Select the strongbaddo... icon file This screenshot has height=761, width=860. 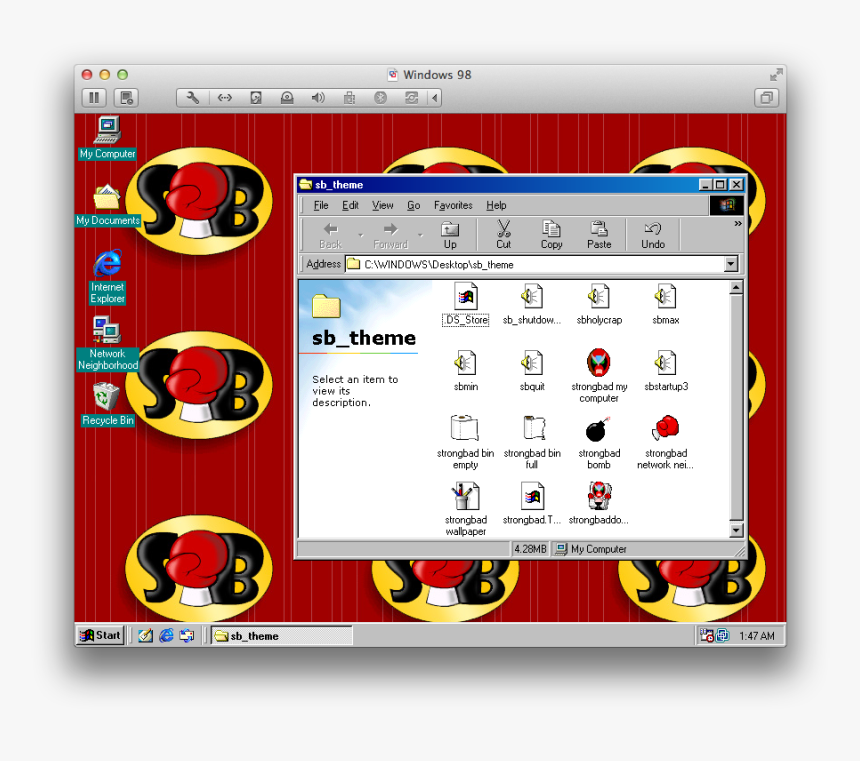click(599, 504)
